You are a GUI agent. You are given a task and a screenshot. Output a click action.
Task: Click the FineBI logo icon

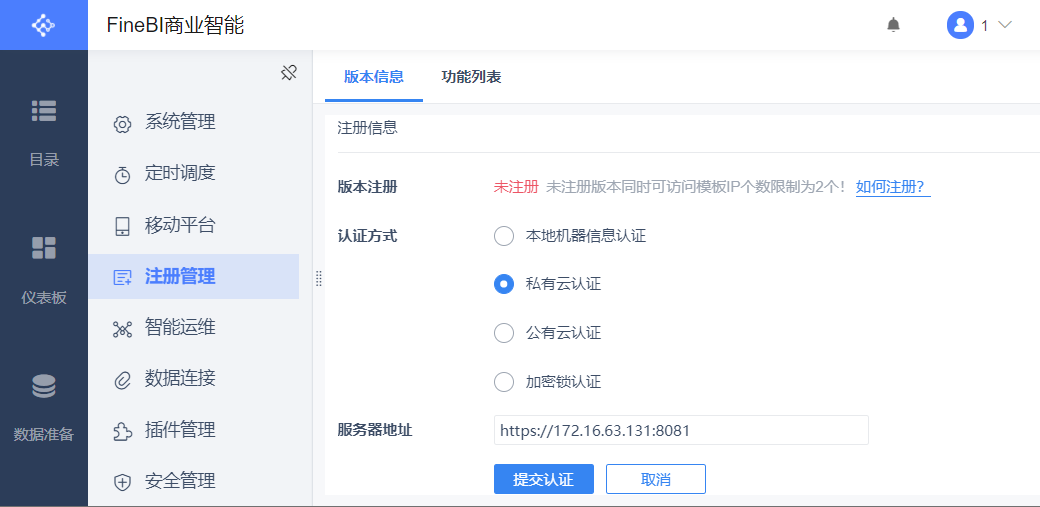pos(43,25)
